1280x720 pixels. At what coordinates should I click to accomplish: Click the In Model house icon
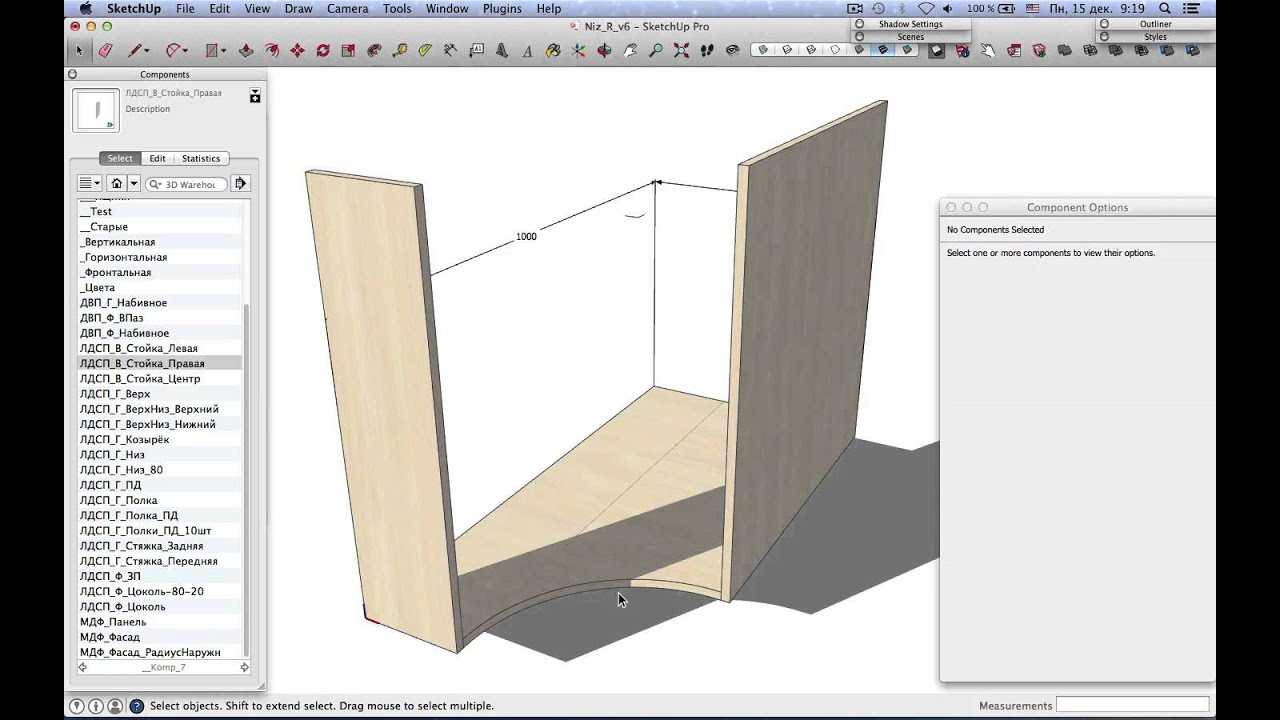(x=116, y=183)
